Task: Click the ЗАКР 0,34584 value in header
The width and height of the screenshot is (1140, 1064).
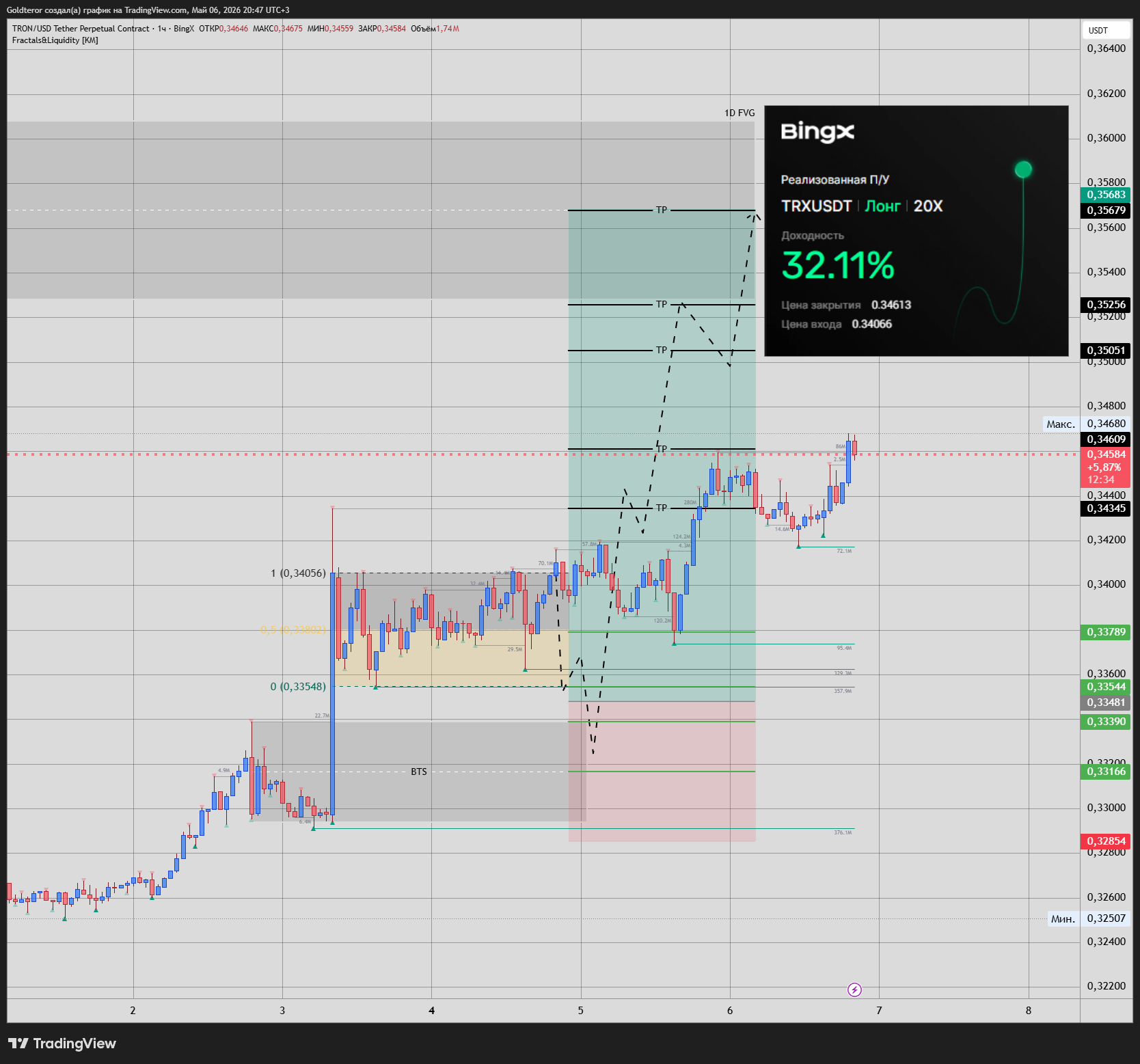Action: pyautogui.click(x=382, y=29)
